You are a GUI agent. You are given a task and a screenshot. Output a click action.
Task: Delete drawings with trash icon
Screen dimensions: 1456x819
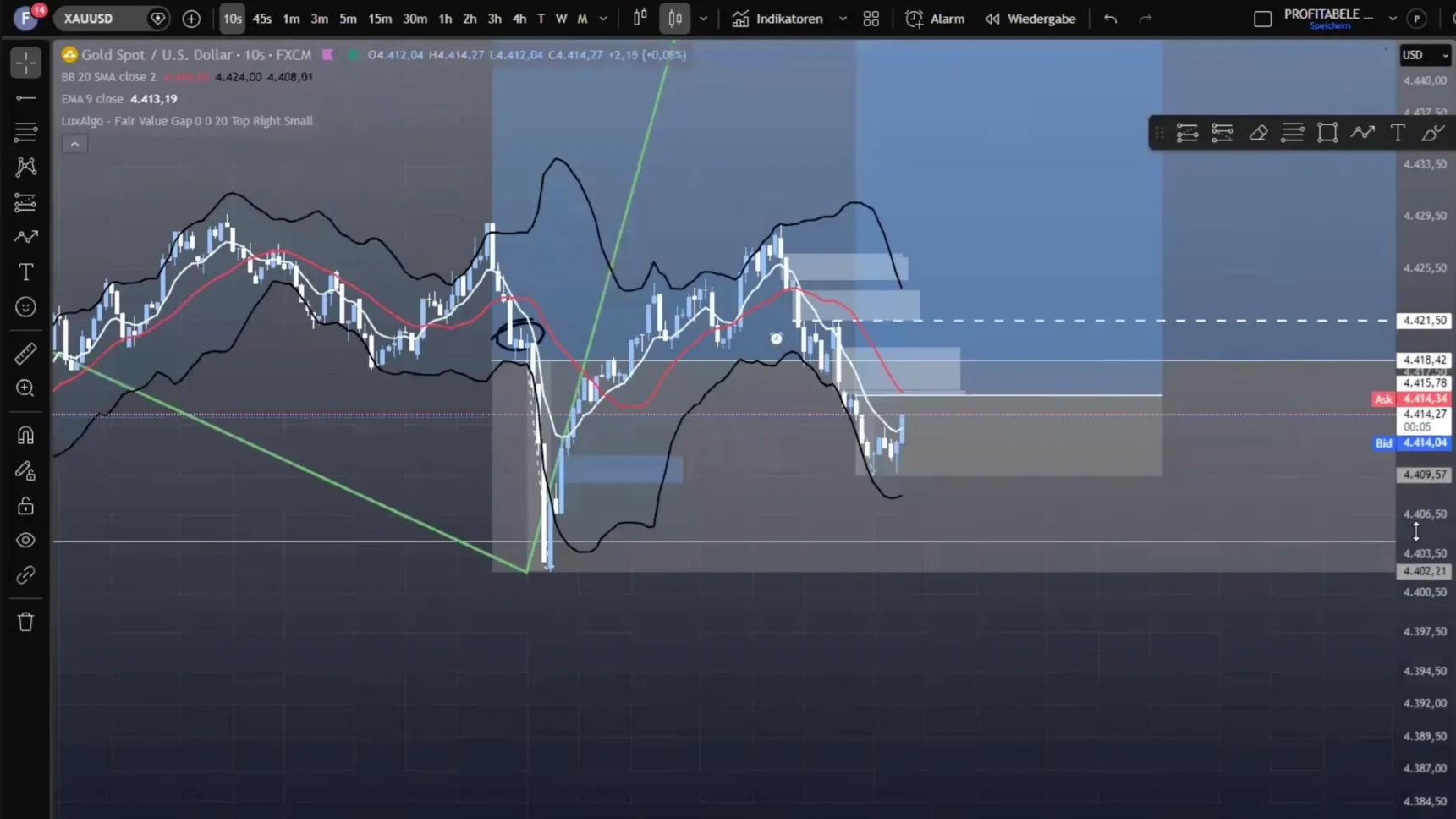[x=25, y=622]
